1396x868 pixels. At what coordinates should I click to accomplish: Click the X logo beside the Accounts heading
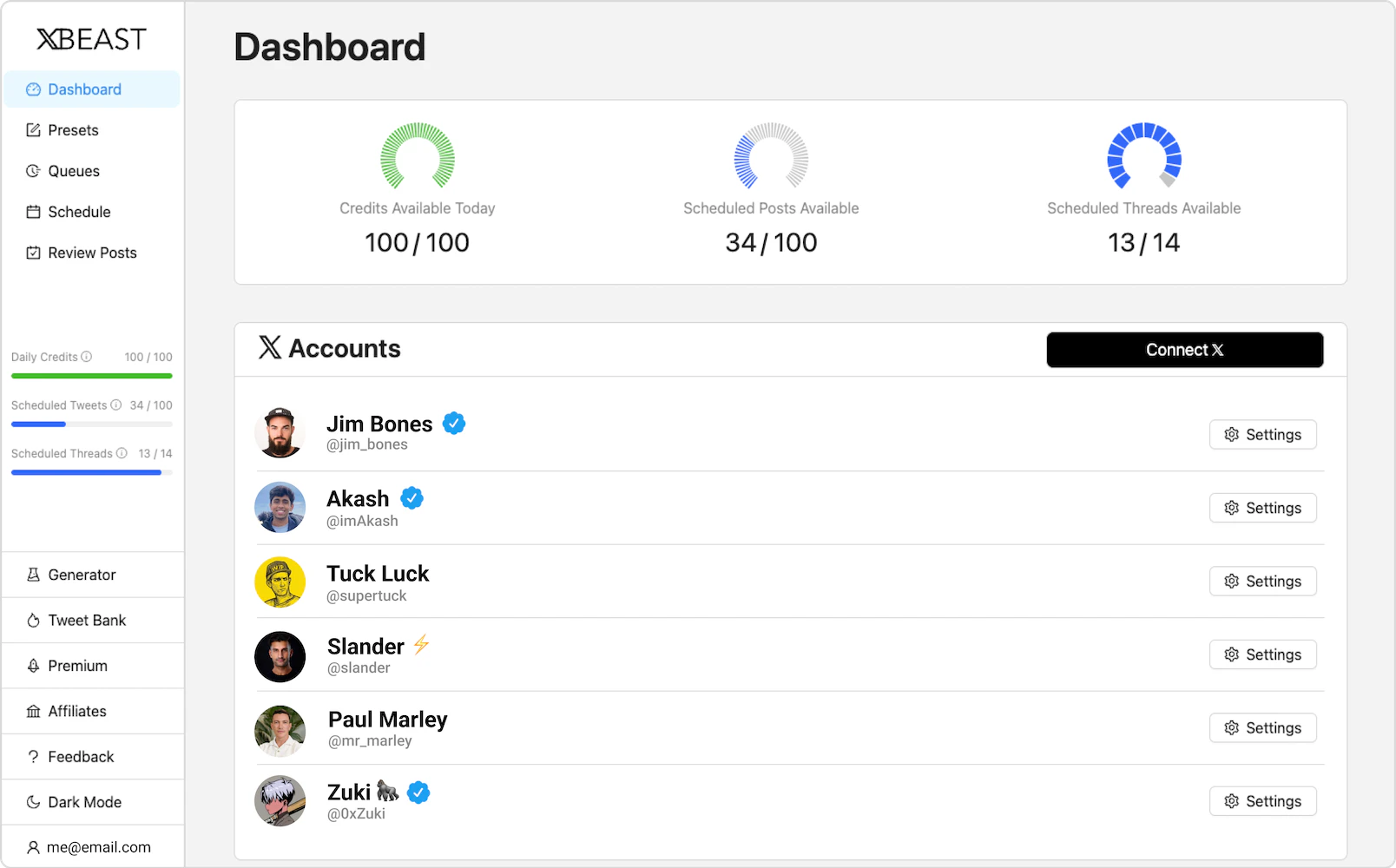(x=269, y=348)
